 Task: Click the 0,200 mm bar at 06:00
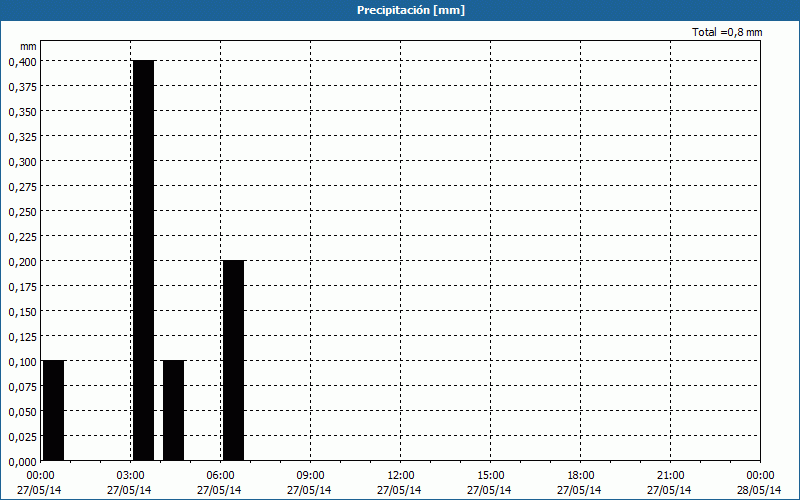click(234, 360)
